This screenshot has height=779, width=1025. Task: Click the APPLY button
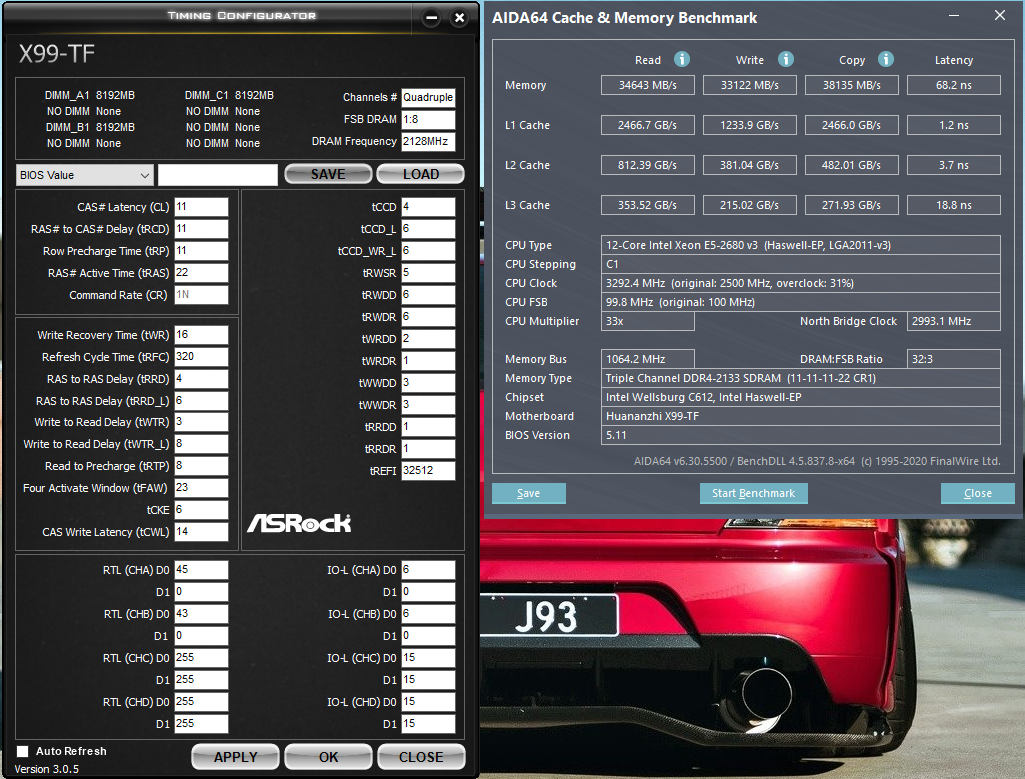coord(236,757)
